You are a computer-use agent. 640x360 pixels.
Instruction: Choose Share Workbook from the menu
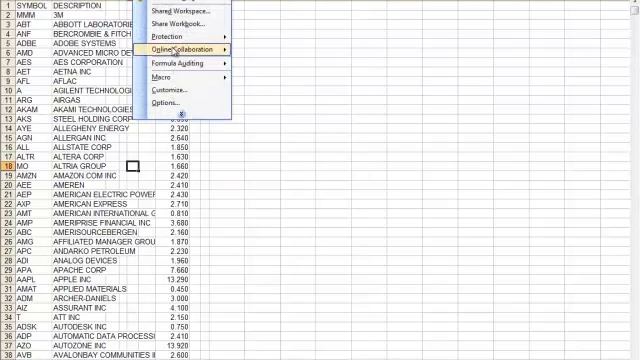(x=182, y=24)
